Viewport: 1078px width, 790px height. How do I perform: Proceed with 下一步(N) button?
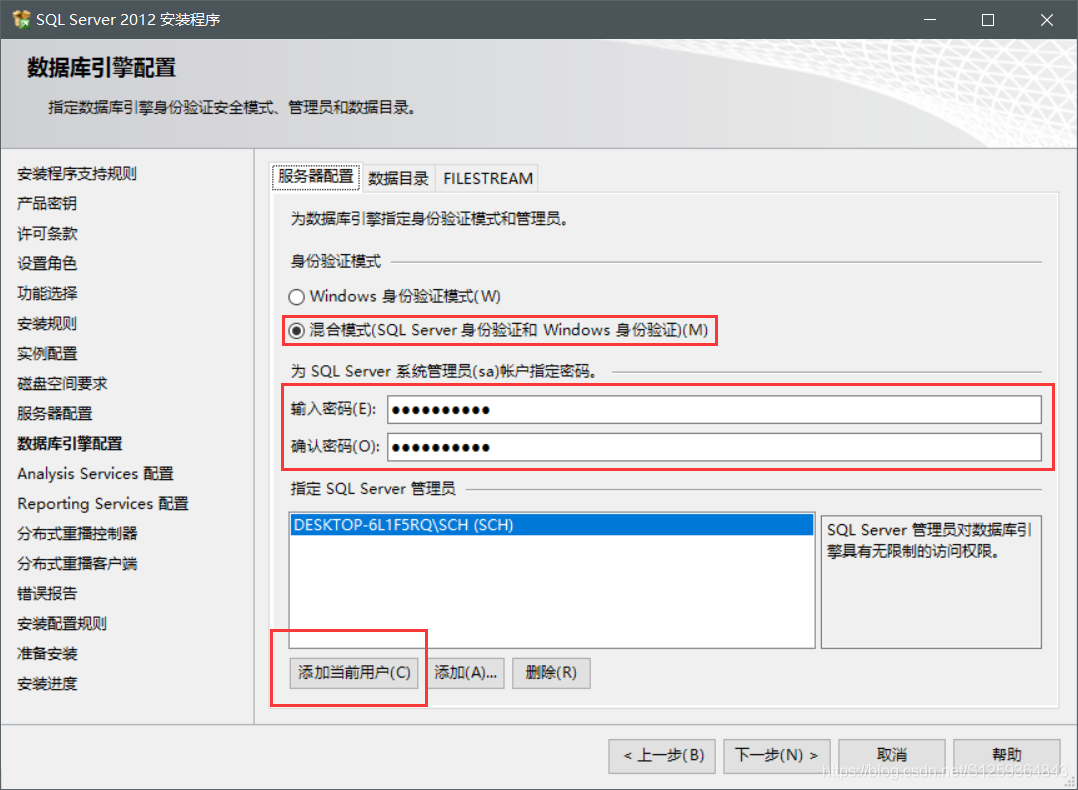coord(776,756)
